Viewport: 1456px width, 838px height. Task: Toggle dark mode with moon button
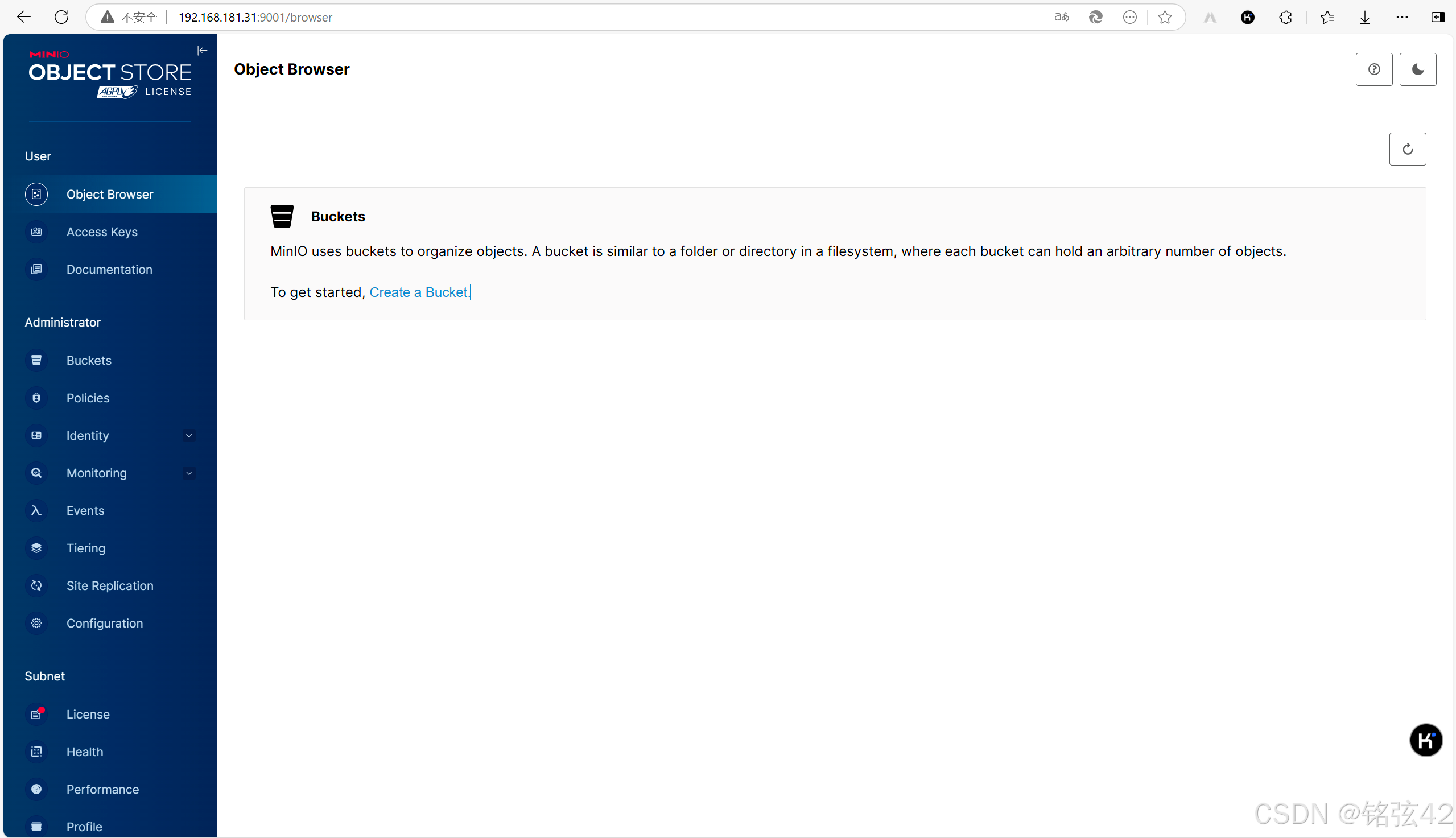[1417, 69]
